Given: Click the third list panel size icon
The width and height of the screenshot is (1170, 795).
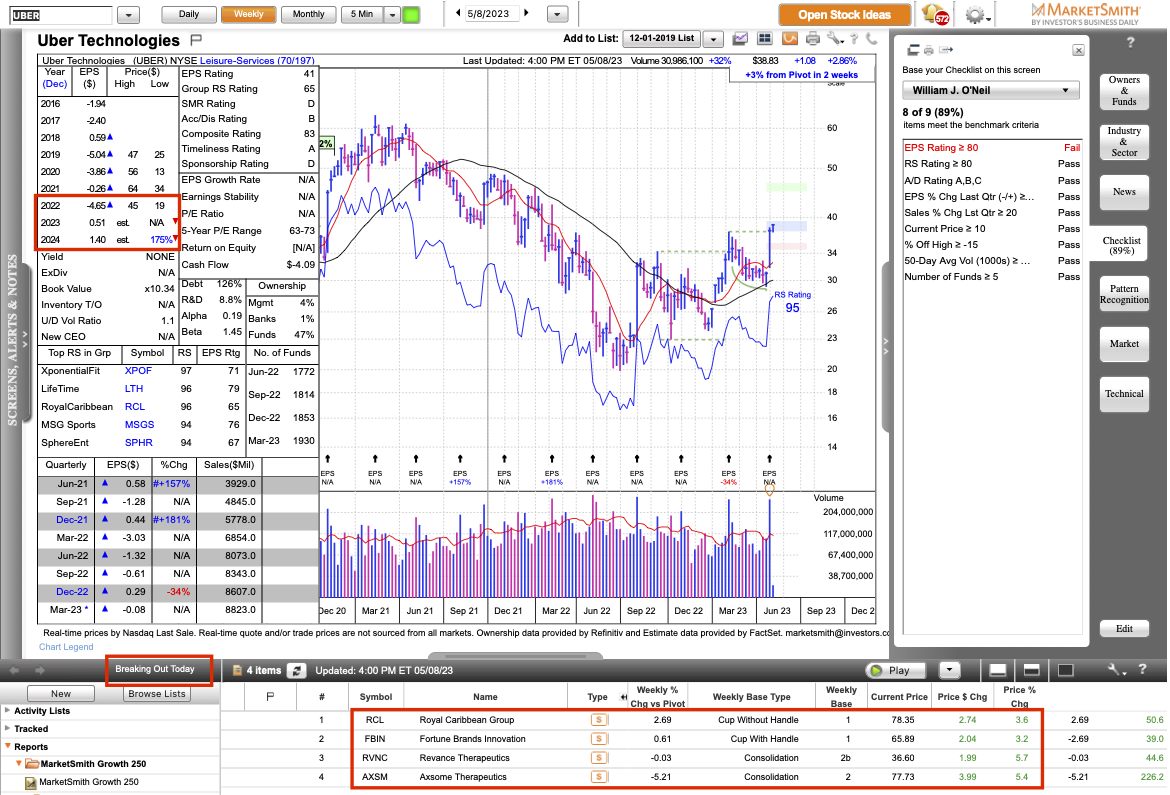Looking at the screenshot, I should tap(1066, 670).
